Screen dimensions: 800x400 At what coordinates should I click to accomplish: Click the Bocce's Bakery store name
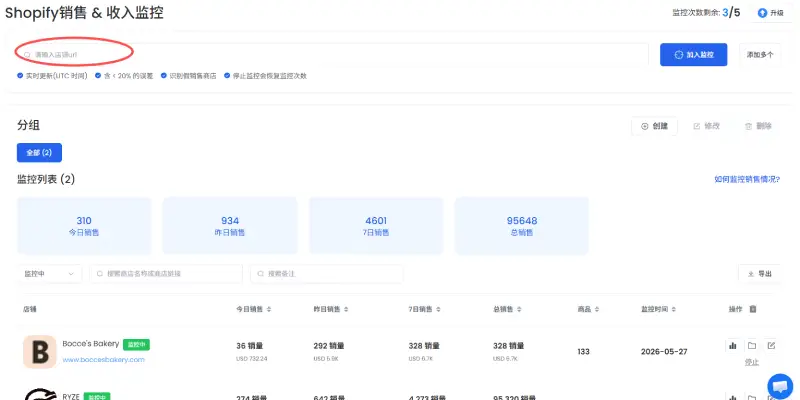91,344
